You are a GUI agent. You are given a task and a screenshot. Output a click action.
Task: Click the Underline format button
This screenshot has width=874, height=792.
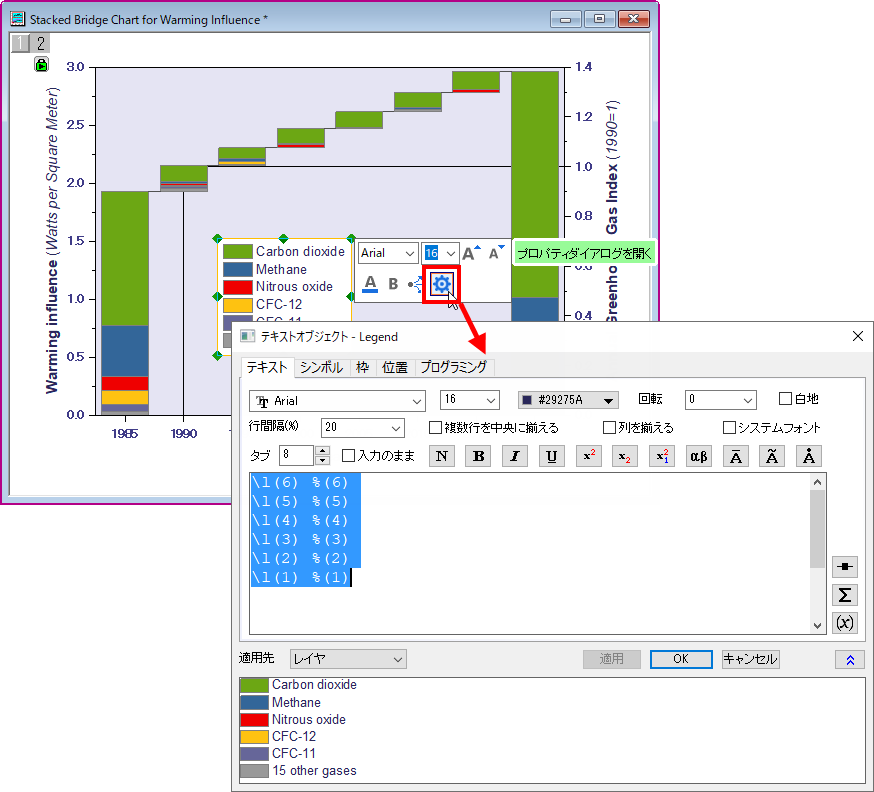click(551, 456)
